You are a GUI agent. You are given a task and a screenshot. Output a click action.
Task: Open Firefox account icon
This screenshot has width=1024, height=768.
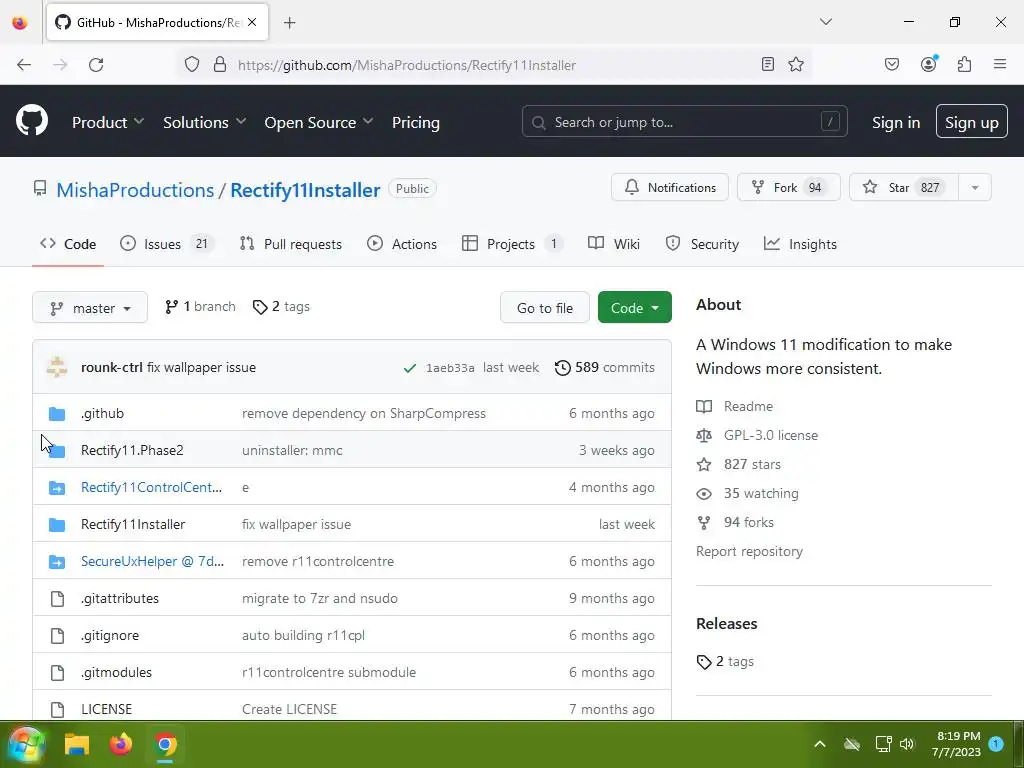click(x=929, y=63)
